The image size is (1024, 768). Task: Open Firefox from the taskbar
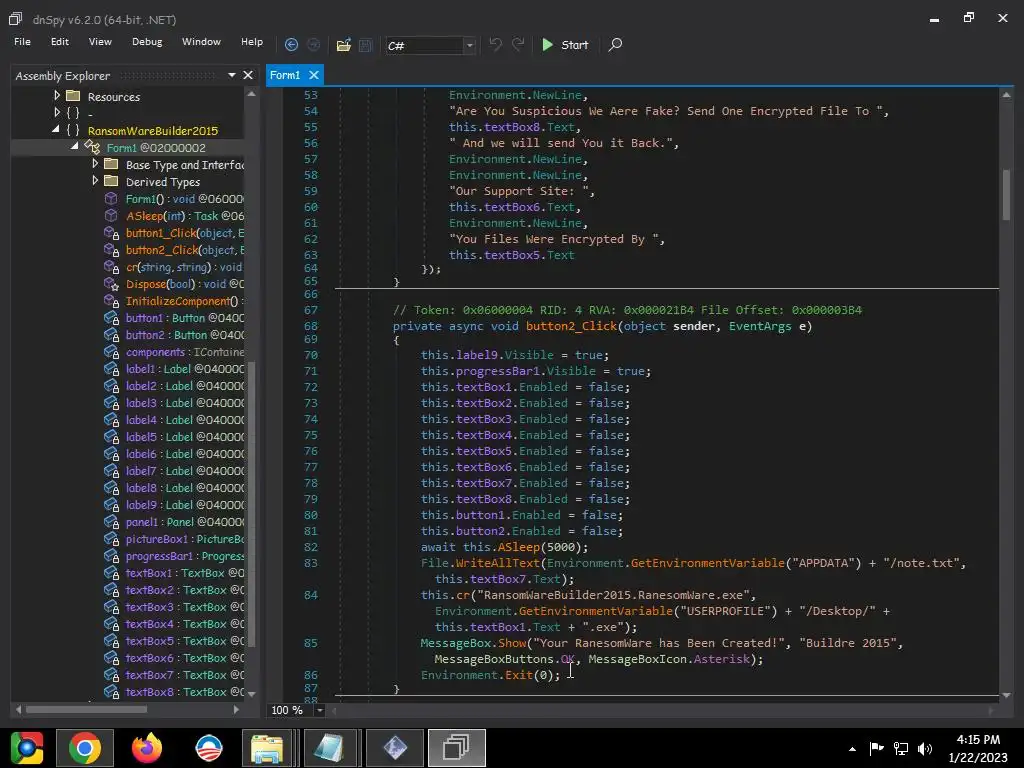click(x=147, y=748)
